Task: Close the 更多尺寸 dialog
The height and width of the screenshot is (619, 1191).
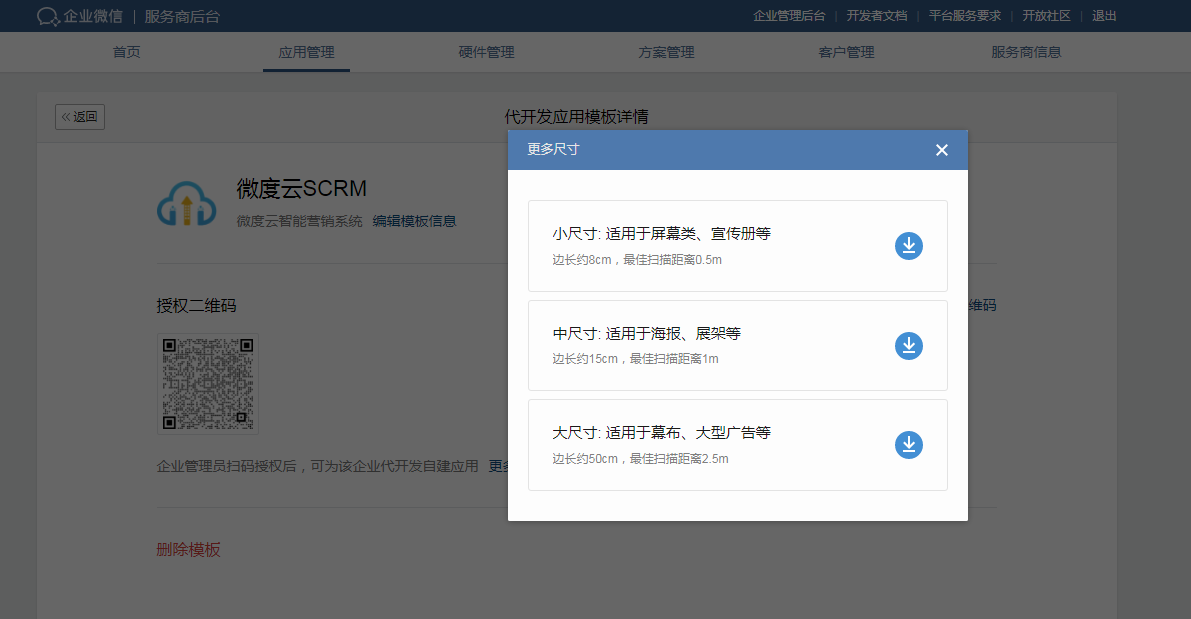Action: [942, 150]
